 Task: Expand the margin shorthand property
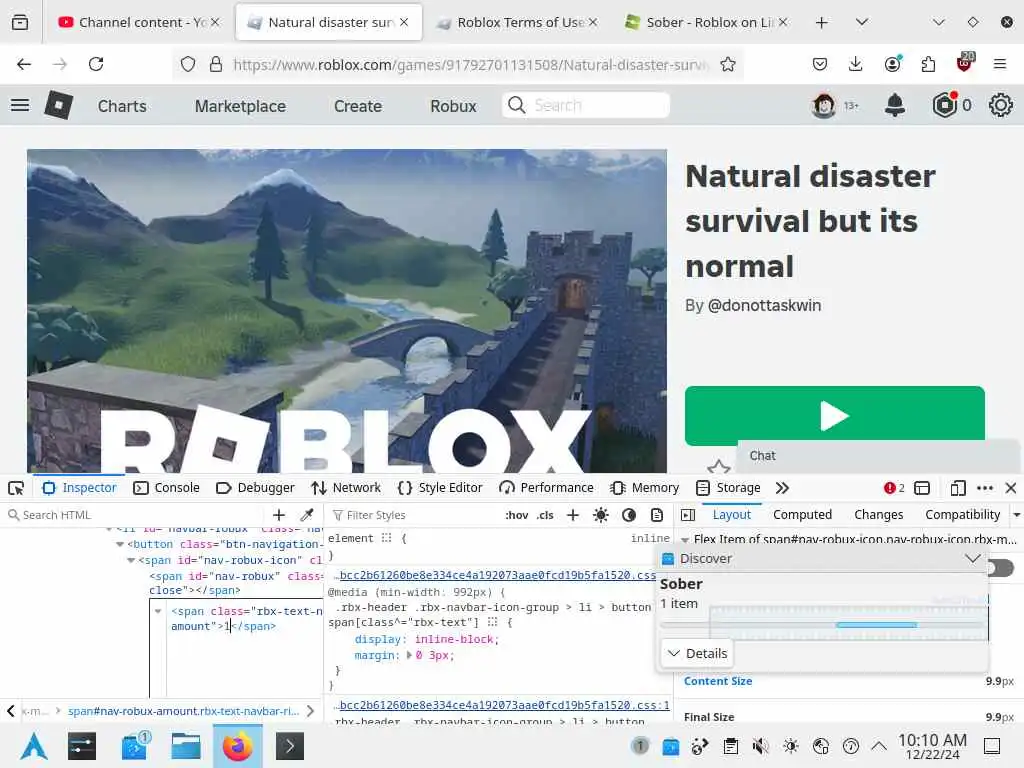tap(409, 655)
